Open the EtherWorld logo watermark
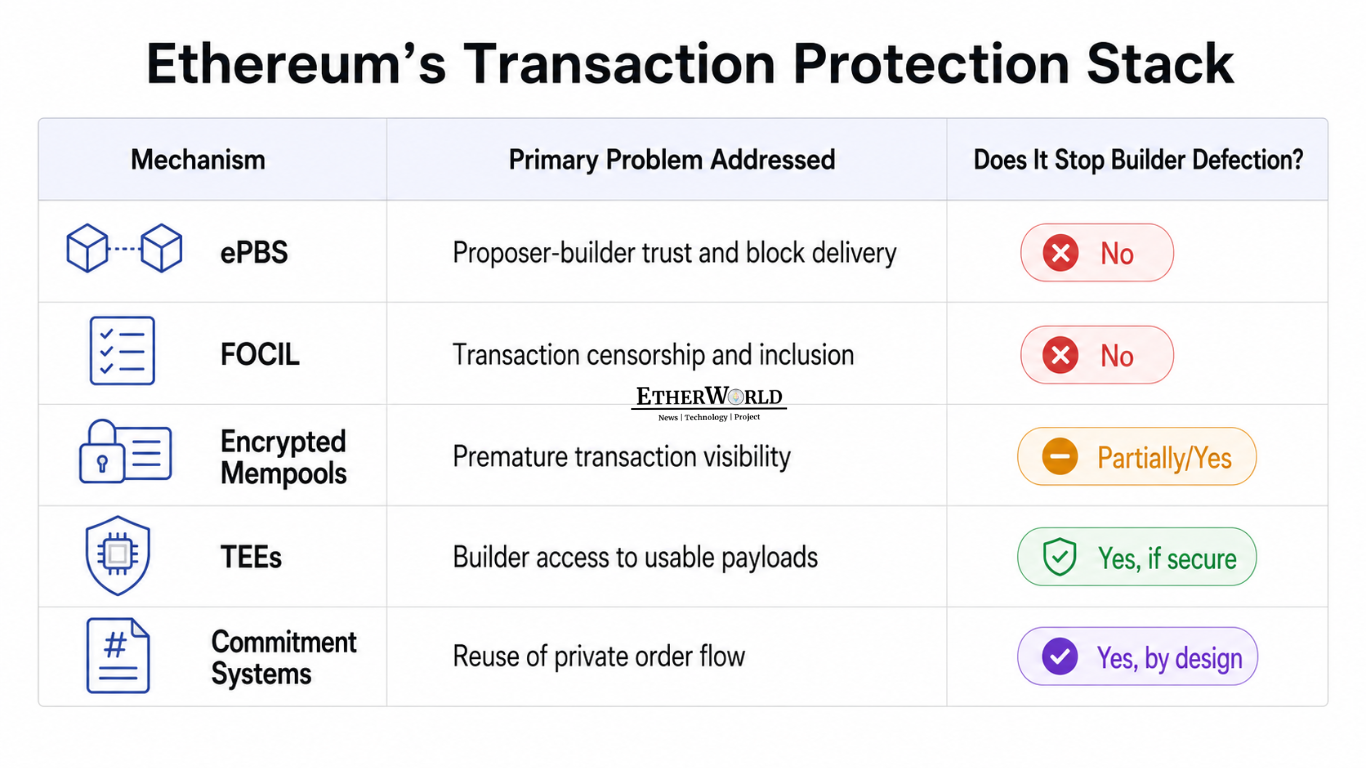The width and height of the screenshot is (1366, 768). click(709, 403)
